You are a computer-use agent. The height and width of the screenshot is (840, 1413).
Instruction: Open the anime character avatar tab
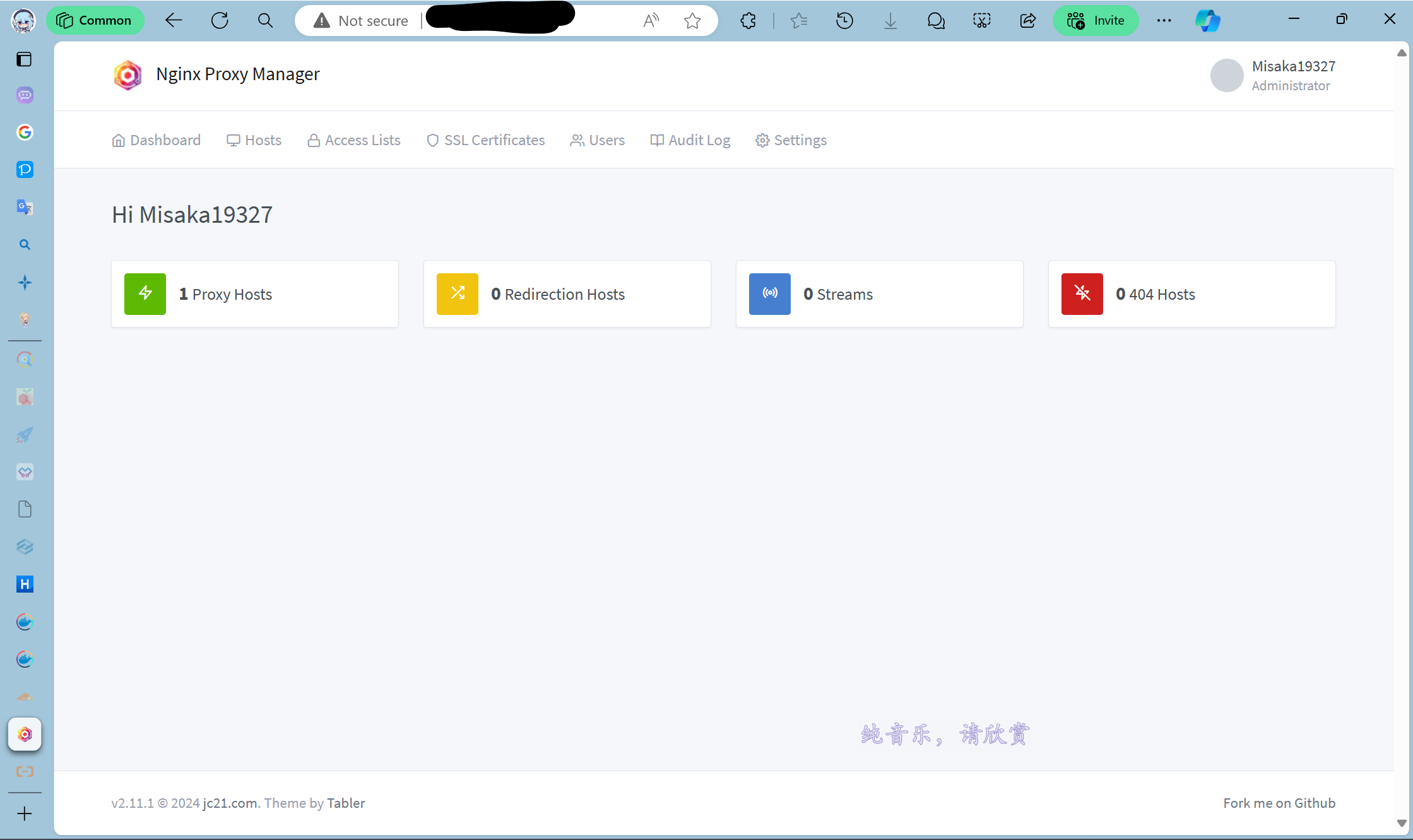(25, 319)
